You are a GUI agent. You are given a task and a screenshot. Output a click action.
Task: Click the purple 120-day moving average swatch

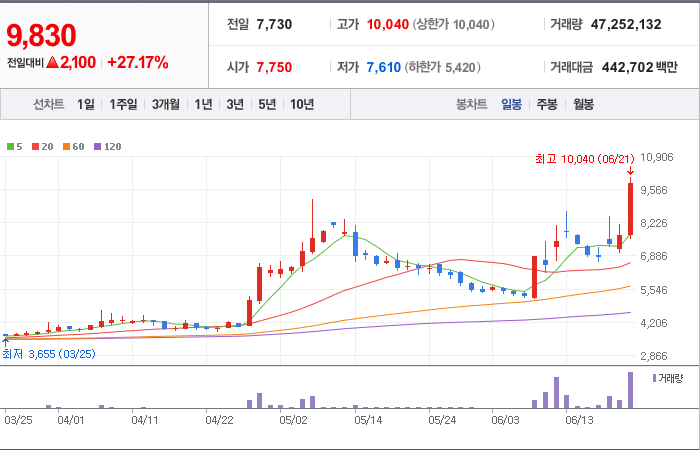[x=97, y=146]
